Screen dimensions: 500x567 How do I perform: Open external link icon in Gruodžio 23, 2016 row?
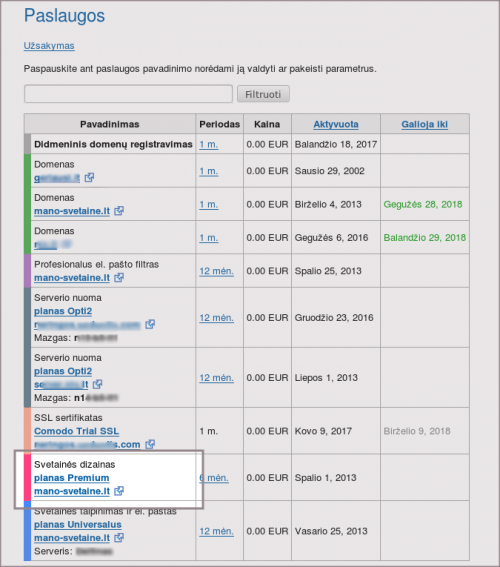click(x=150, y=324)
